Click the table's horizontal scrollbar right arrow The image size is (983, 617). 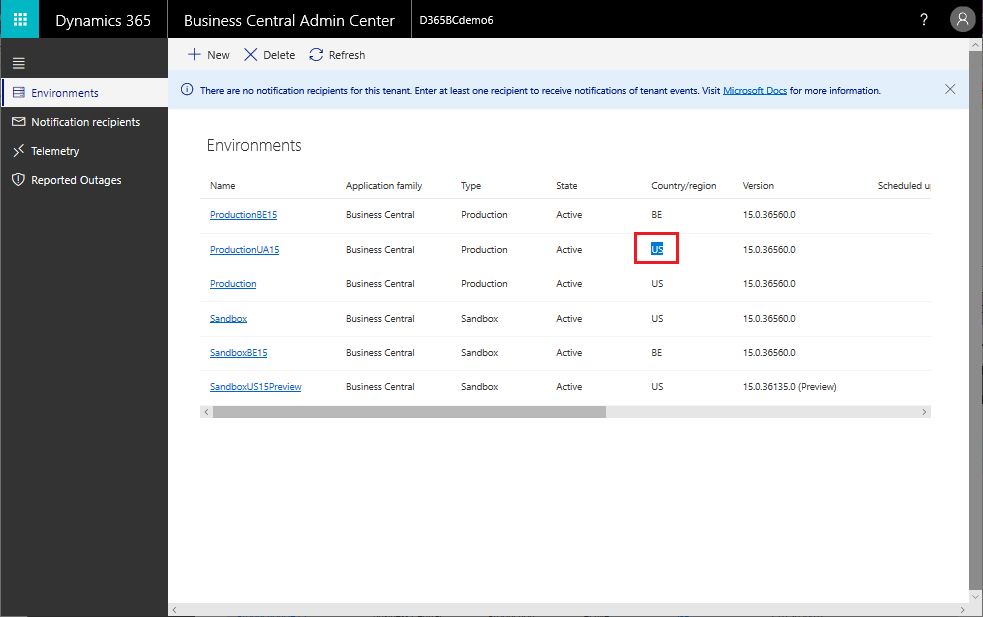[x=924, y=412]
